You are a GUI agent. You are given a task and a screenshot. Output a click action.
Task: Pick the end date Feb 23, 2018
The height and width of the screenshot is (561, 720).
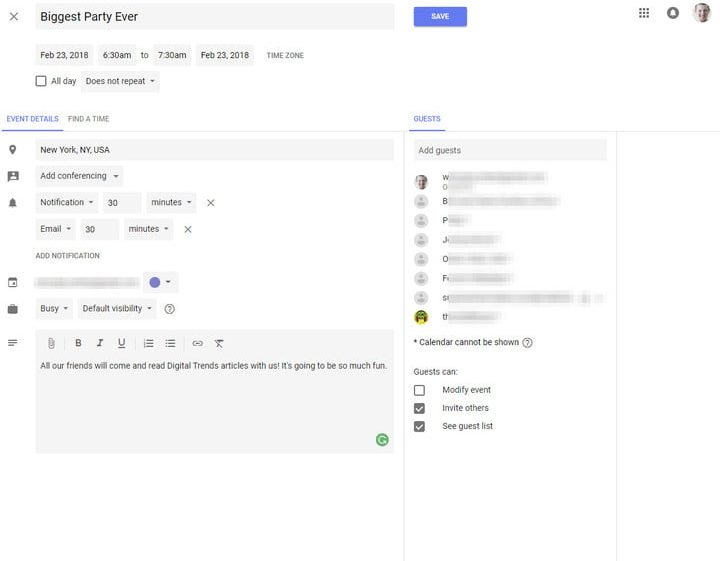(225, 55)
